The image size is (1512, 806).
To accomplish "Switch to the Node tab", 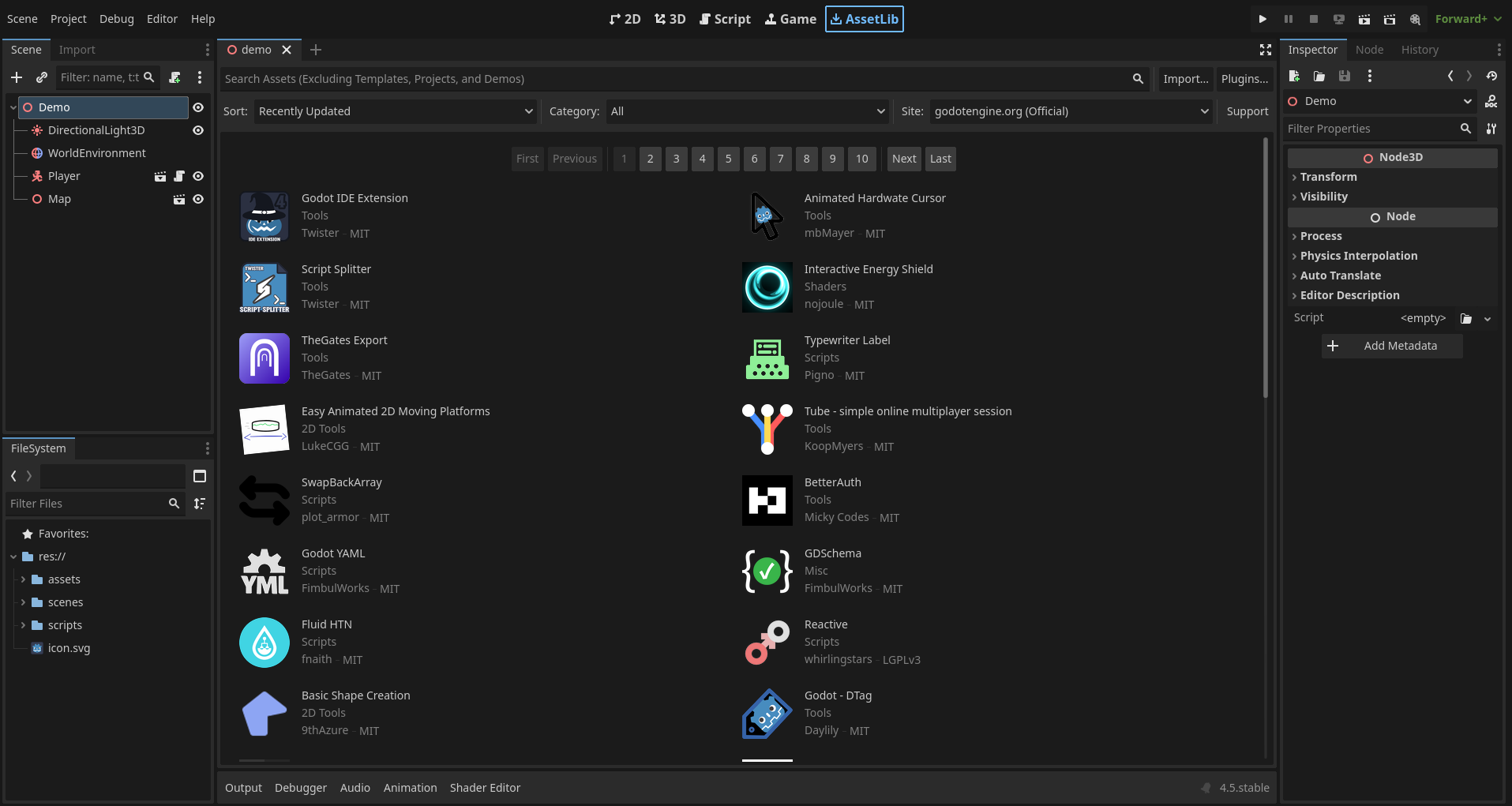I will [x=1369, y=50].
